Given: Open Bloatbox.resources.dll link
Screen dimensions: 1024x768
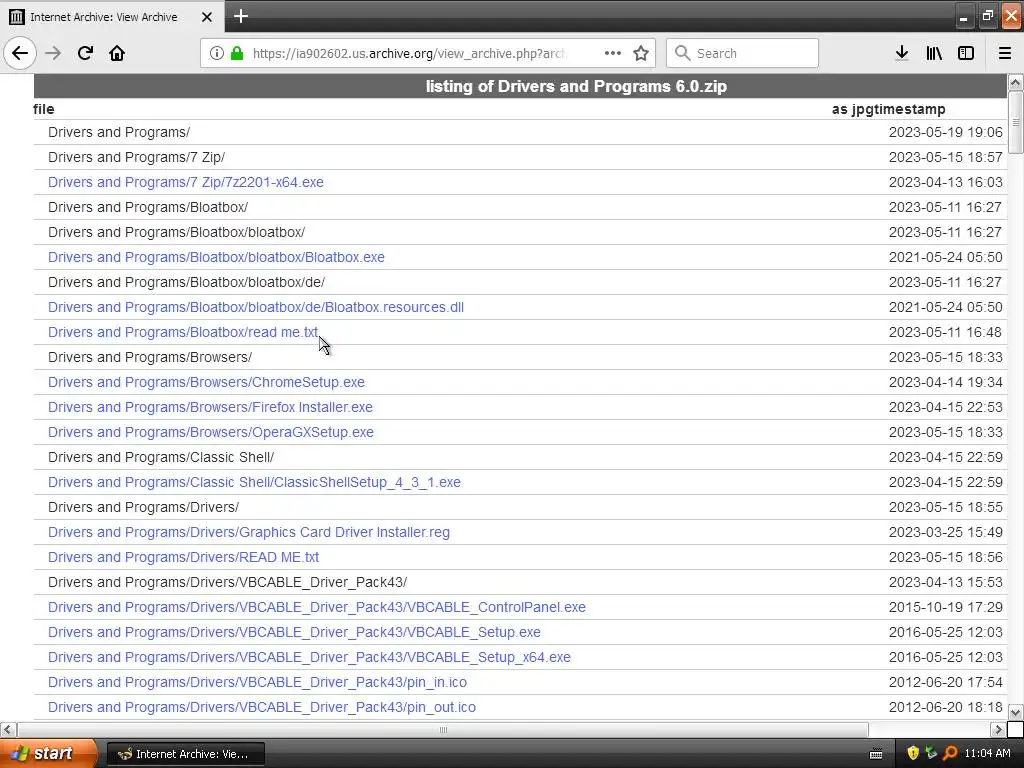Looking at the screenshot, I should [256, 307].
